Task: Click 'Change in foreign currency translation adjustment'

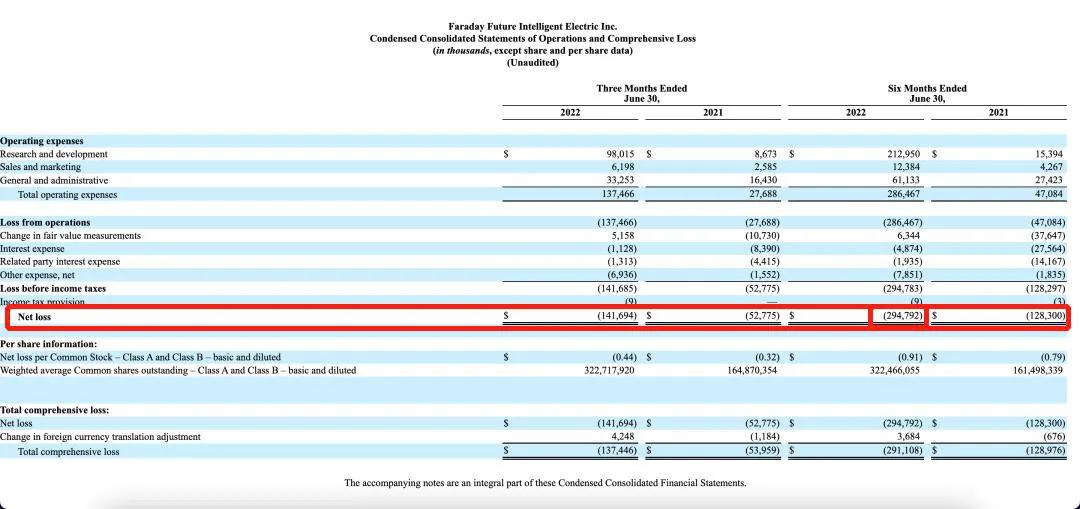Action: tap(101, 437)
